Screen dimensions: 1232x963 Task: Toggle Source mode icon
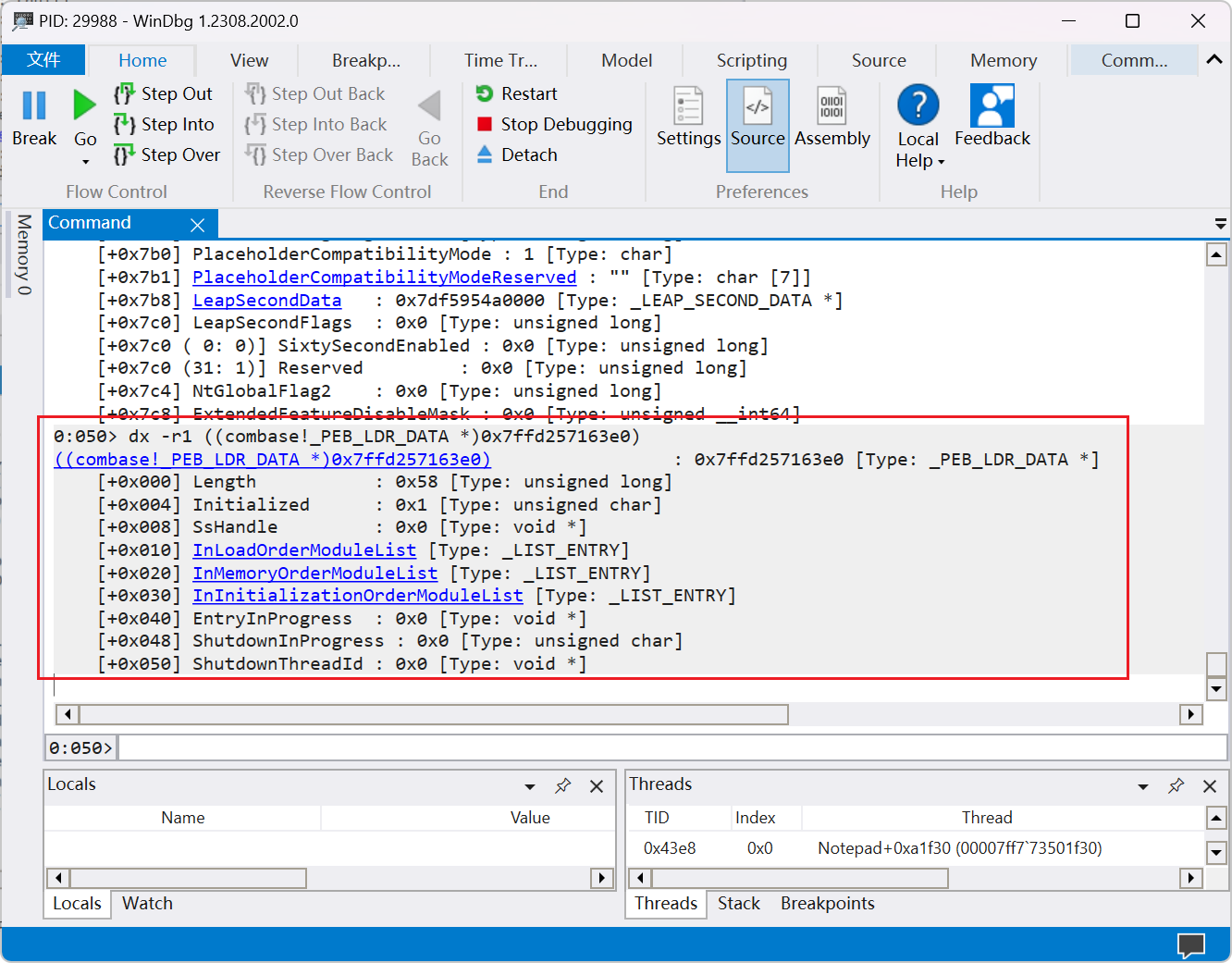click(x=758, y=105)
